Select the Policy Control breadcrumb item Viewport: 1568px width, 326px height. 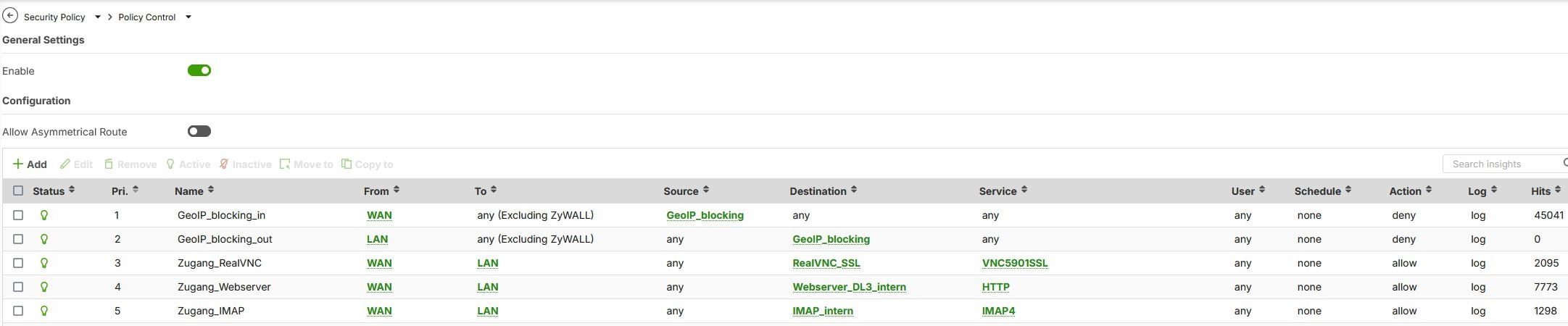tap(146, 17)
